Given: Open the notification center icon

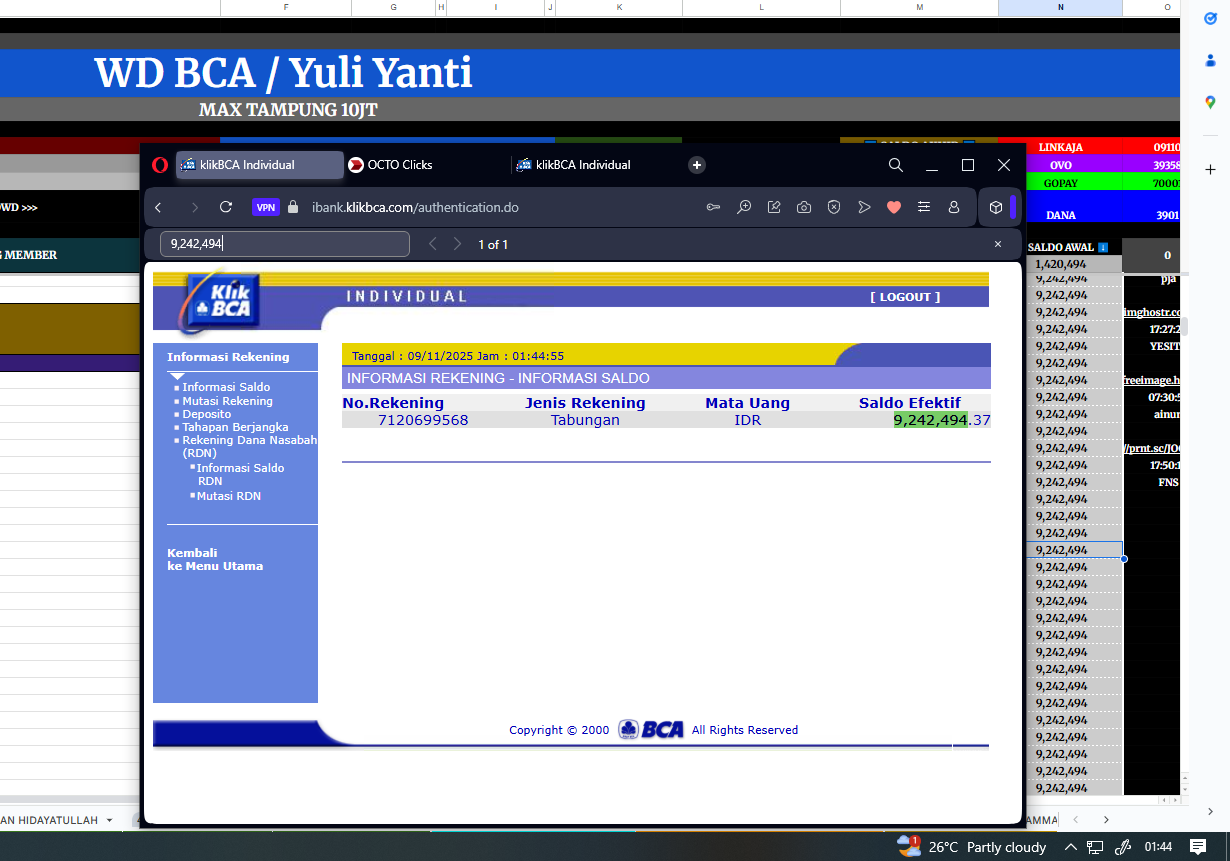Looking at the screenshot, I should coord(1198,847).
